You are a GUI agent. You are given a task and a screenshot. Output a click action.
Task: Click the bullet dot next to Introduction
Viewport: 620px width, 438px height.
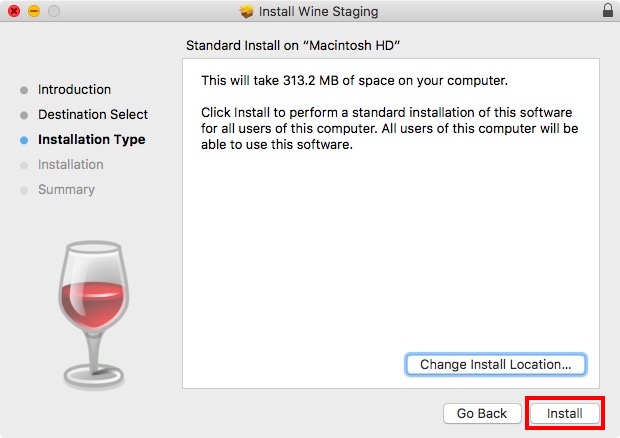[24, 90]
